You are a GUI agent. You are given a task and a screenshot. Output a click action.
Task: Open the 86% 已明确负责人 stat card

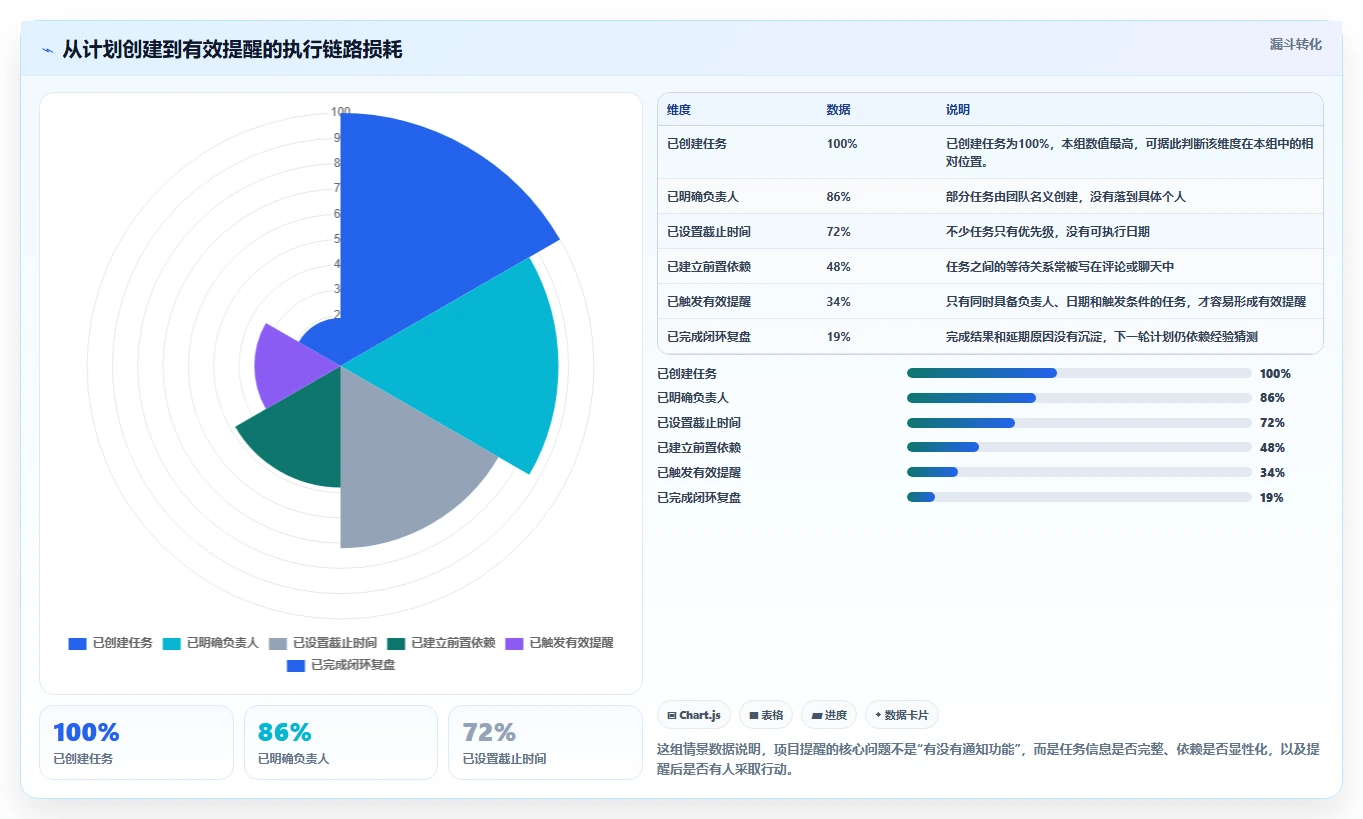point(341,742)
